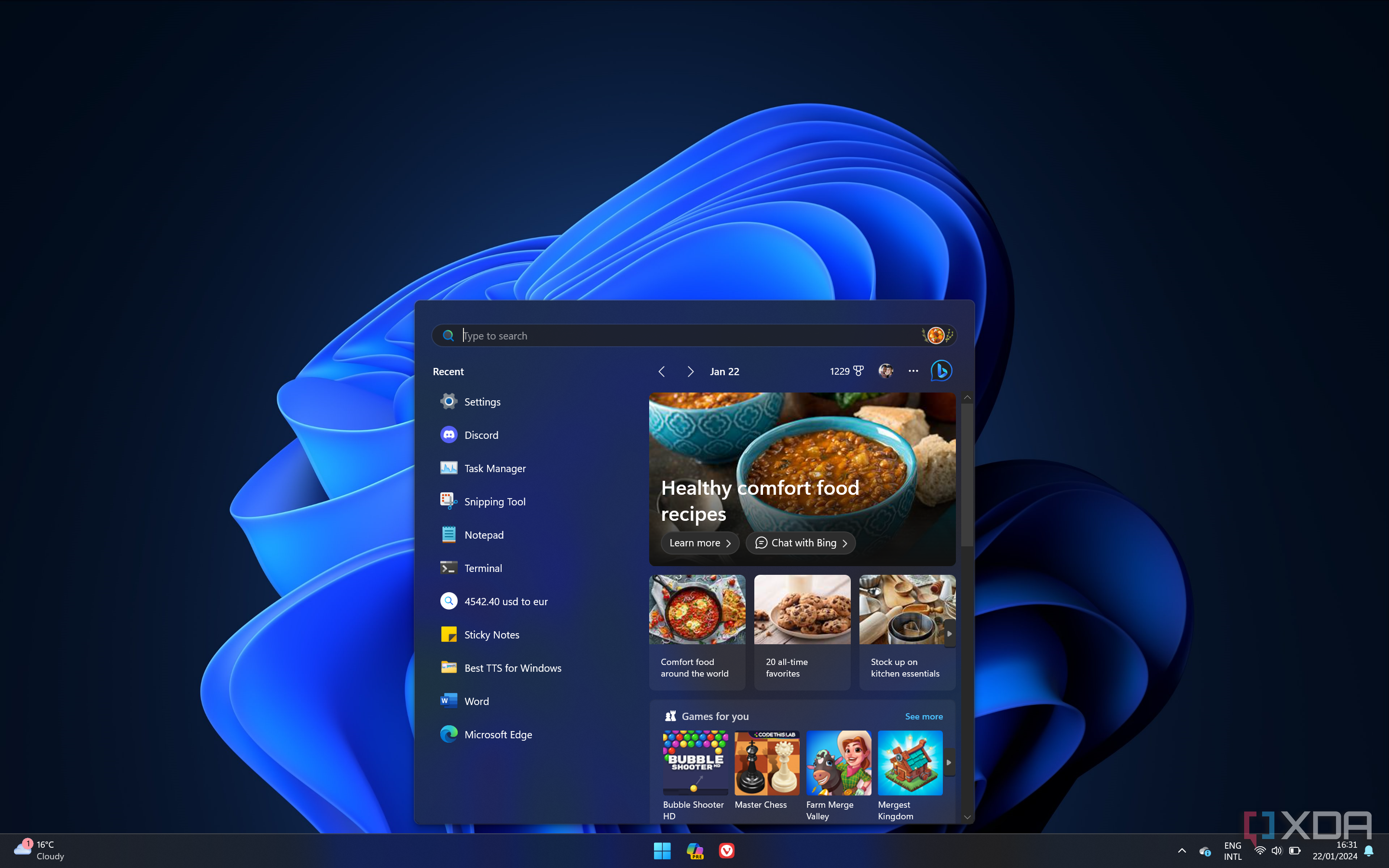
Task: Click the Windows Start button on the taskbar
Action: [662, 851]
